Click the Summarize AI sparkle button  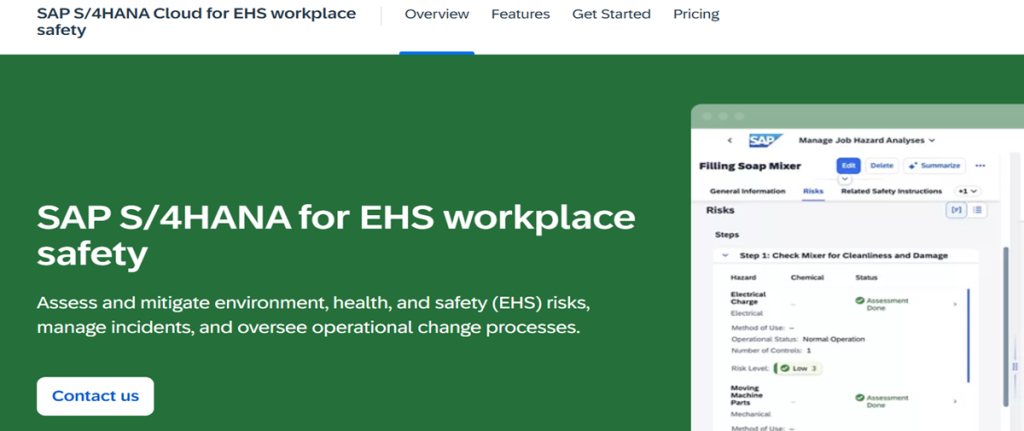pyautogui.click(x=935, y=166)
